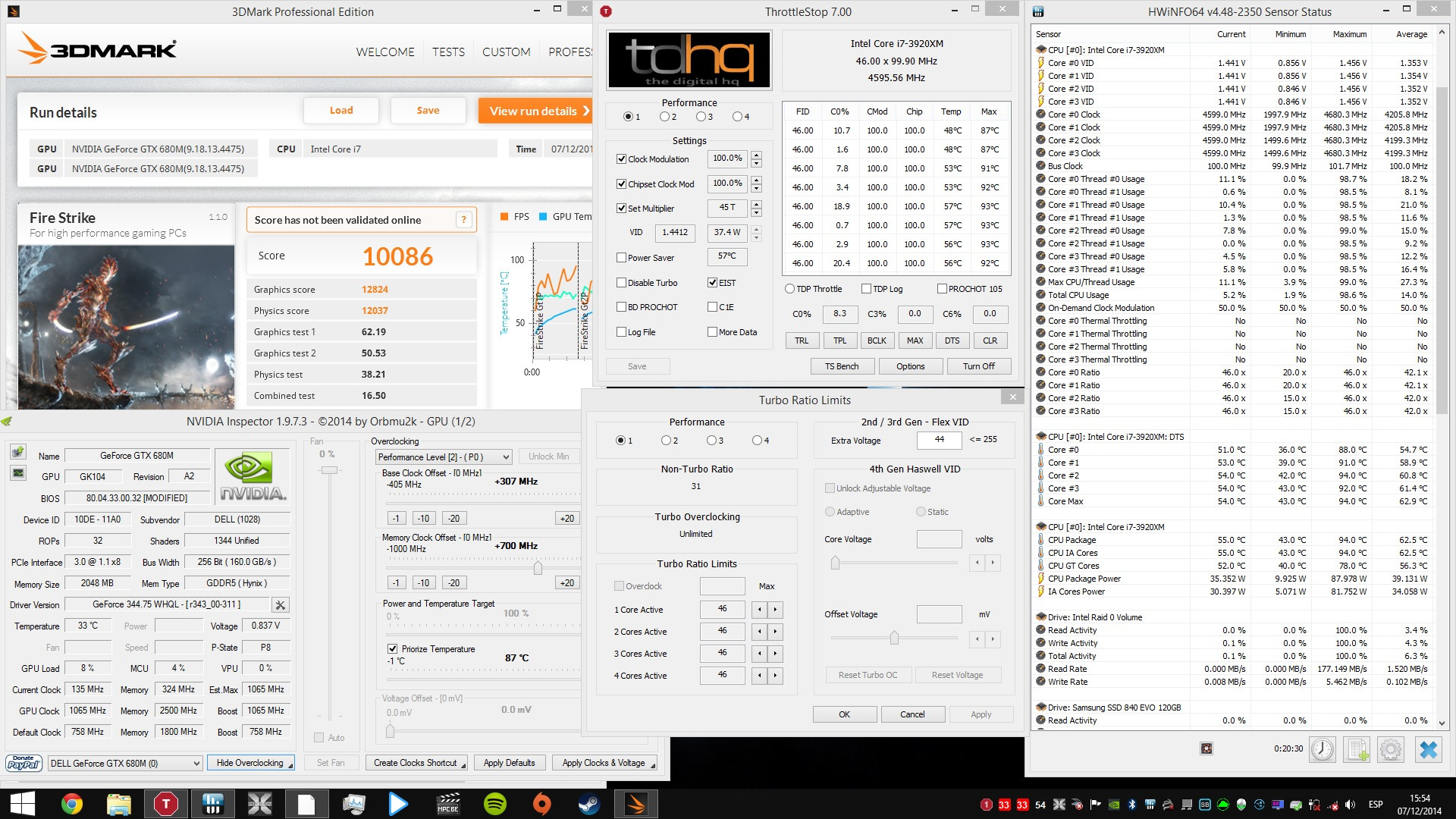Open Spotify from the taskbar

point(495,804)
